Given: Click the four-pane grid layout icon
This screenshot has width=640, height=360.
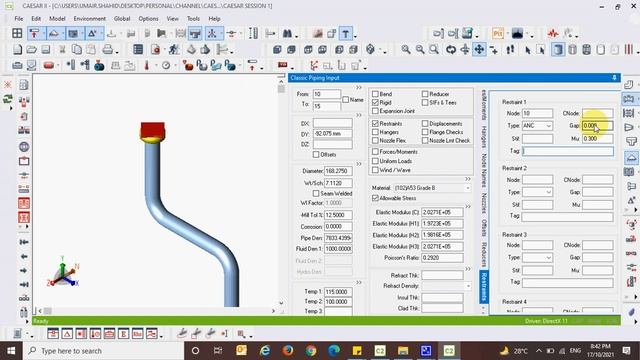Looking at the screenshot, I should pyautogui.click(x=17, y=34).
